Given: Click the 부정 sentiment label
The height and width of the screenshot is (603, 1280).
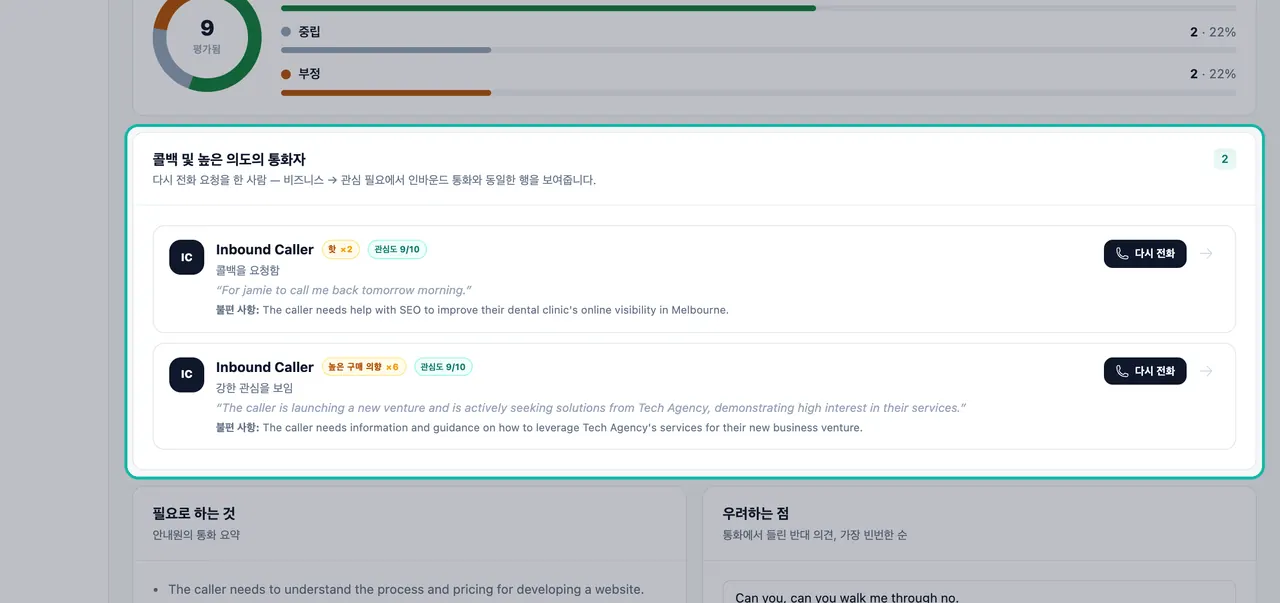Looking at the screenshot, I should (x=309, y=74).
